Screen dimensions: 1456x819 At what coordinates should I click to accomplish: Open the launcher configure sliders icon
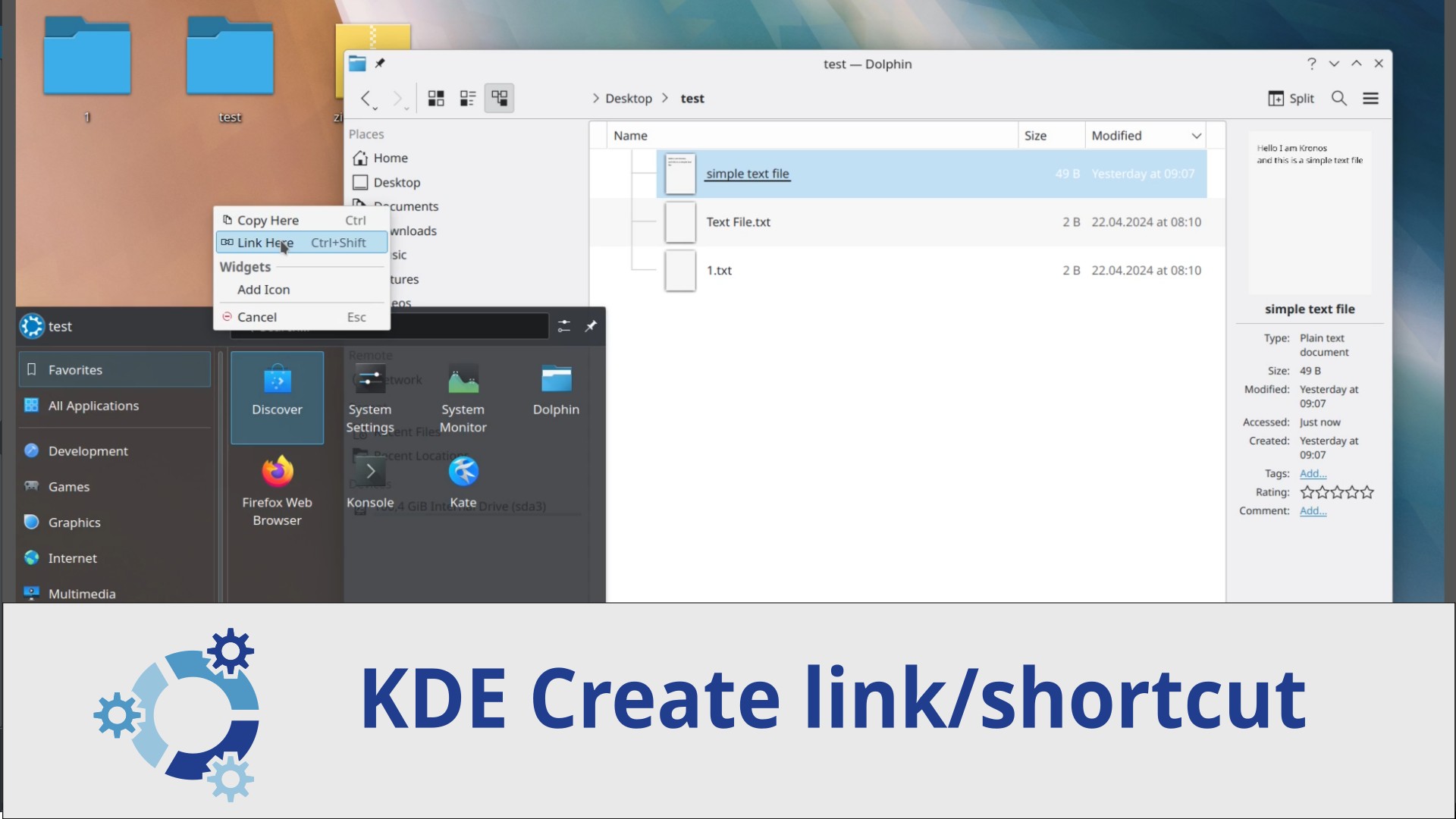(564, 326)
